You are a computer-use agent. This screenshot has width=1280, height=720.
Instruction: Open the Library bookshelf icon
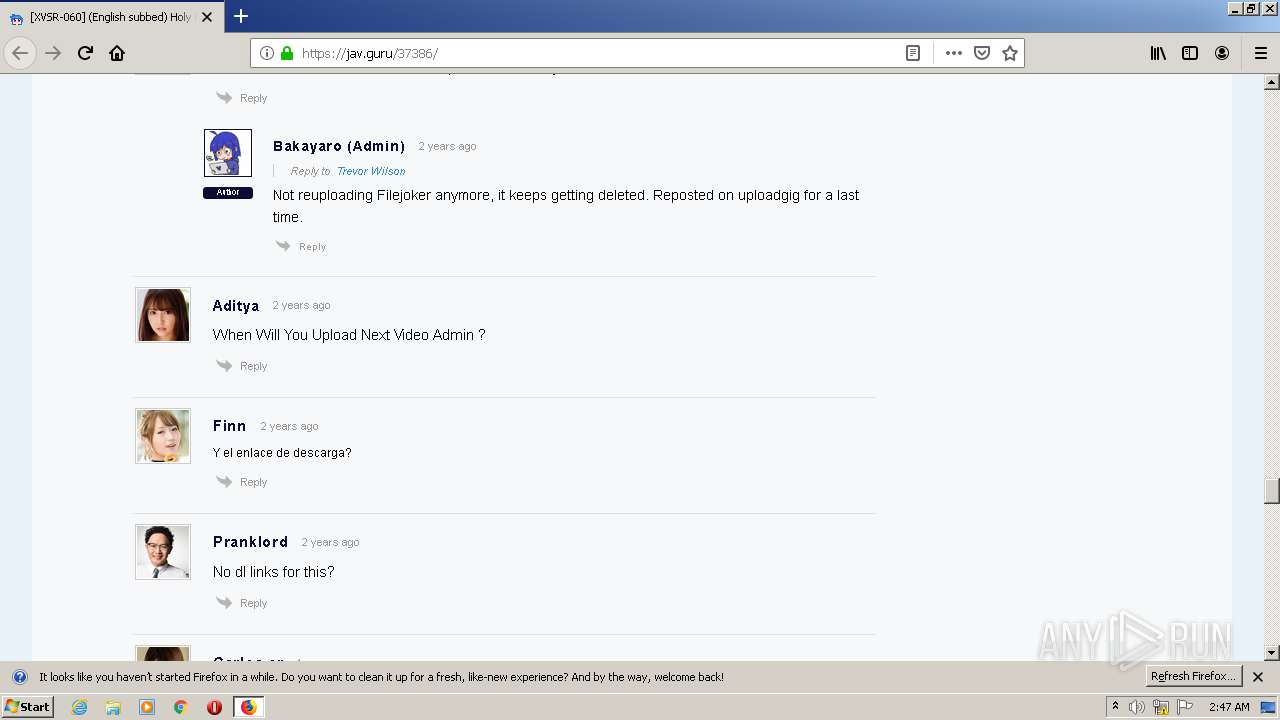[x=1158, y=53]
